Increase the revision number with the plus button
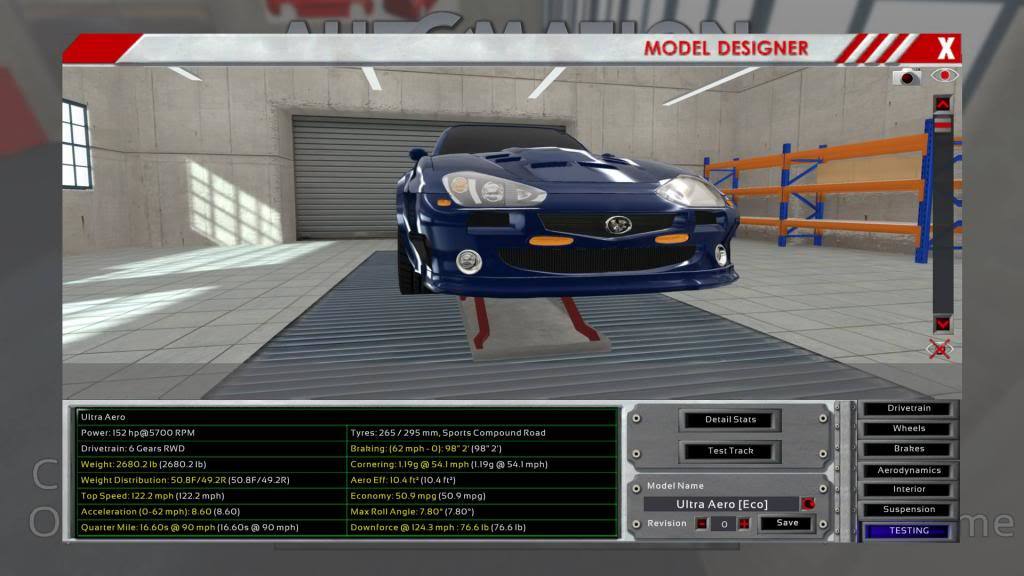1024x576 pixels. 744,523
